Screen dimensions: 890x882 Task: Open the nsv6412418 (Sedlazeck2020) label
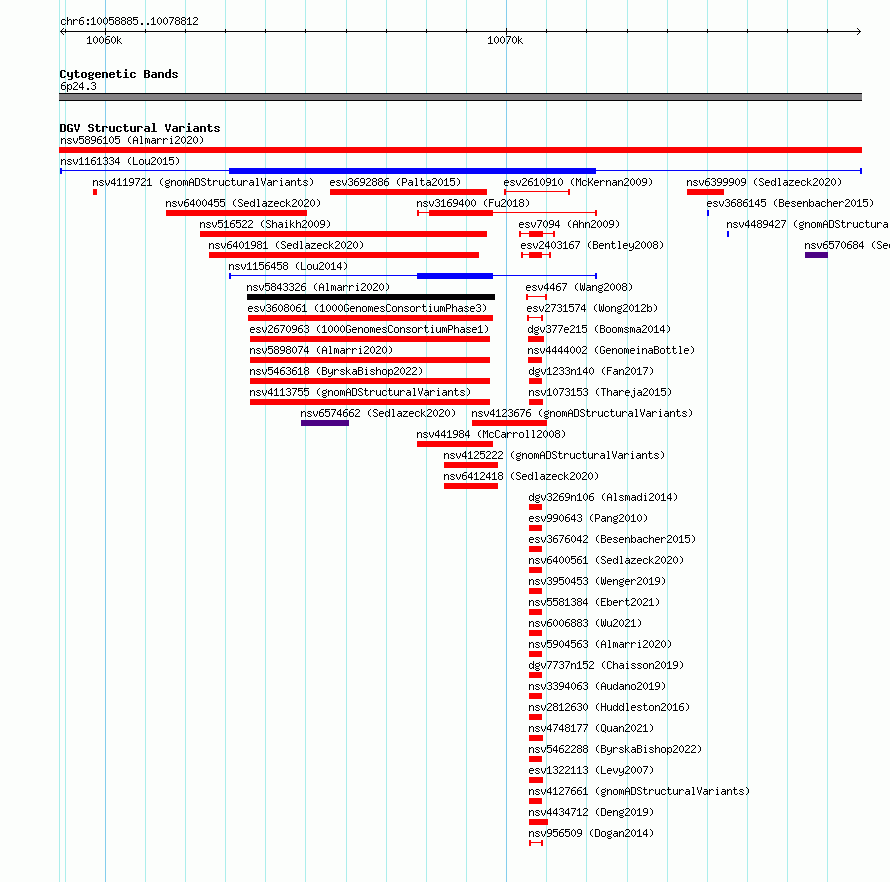pos(521,476)
